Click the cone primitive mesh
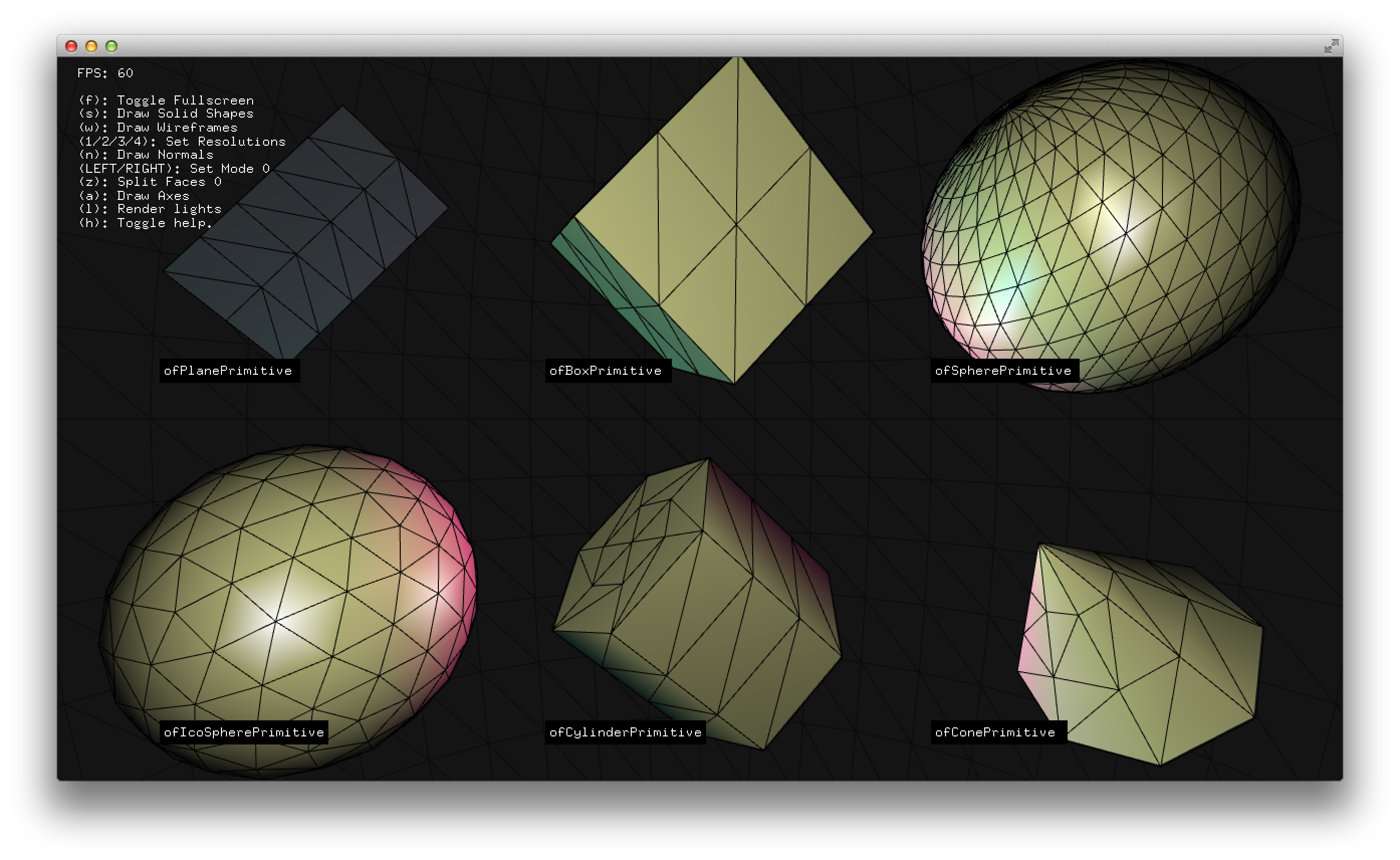The image size is (1400, 860). pyautogui.click(x=1137, y=654)
